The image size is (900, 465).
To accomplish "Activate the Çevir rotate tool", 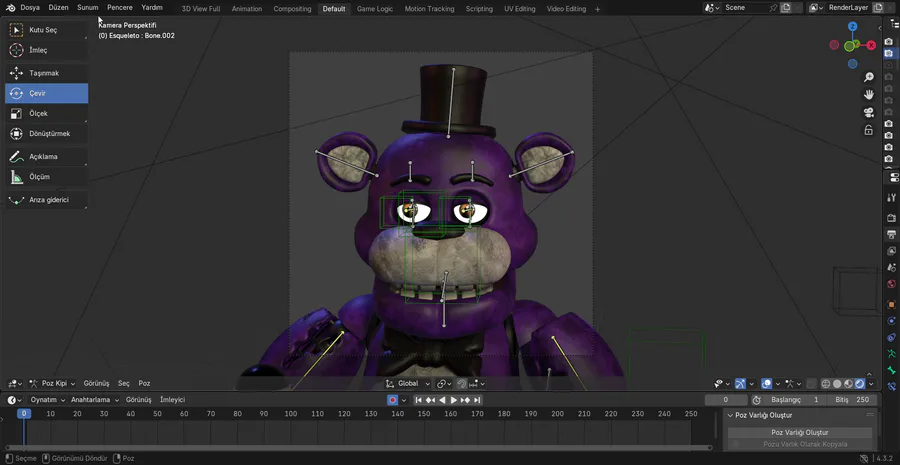I will point(46,93).
